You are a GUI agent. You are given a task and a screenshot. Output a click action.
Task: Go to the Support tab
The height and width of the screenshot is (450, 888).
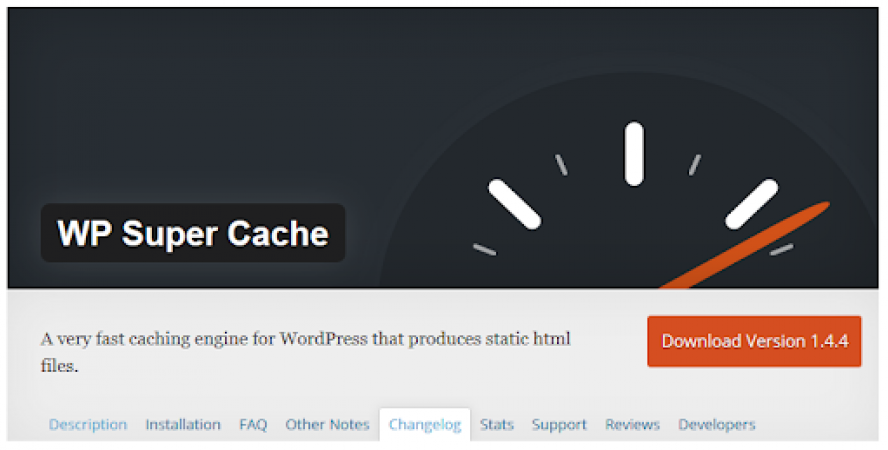coord(559,425)
